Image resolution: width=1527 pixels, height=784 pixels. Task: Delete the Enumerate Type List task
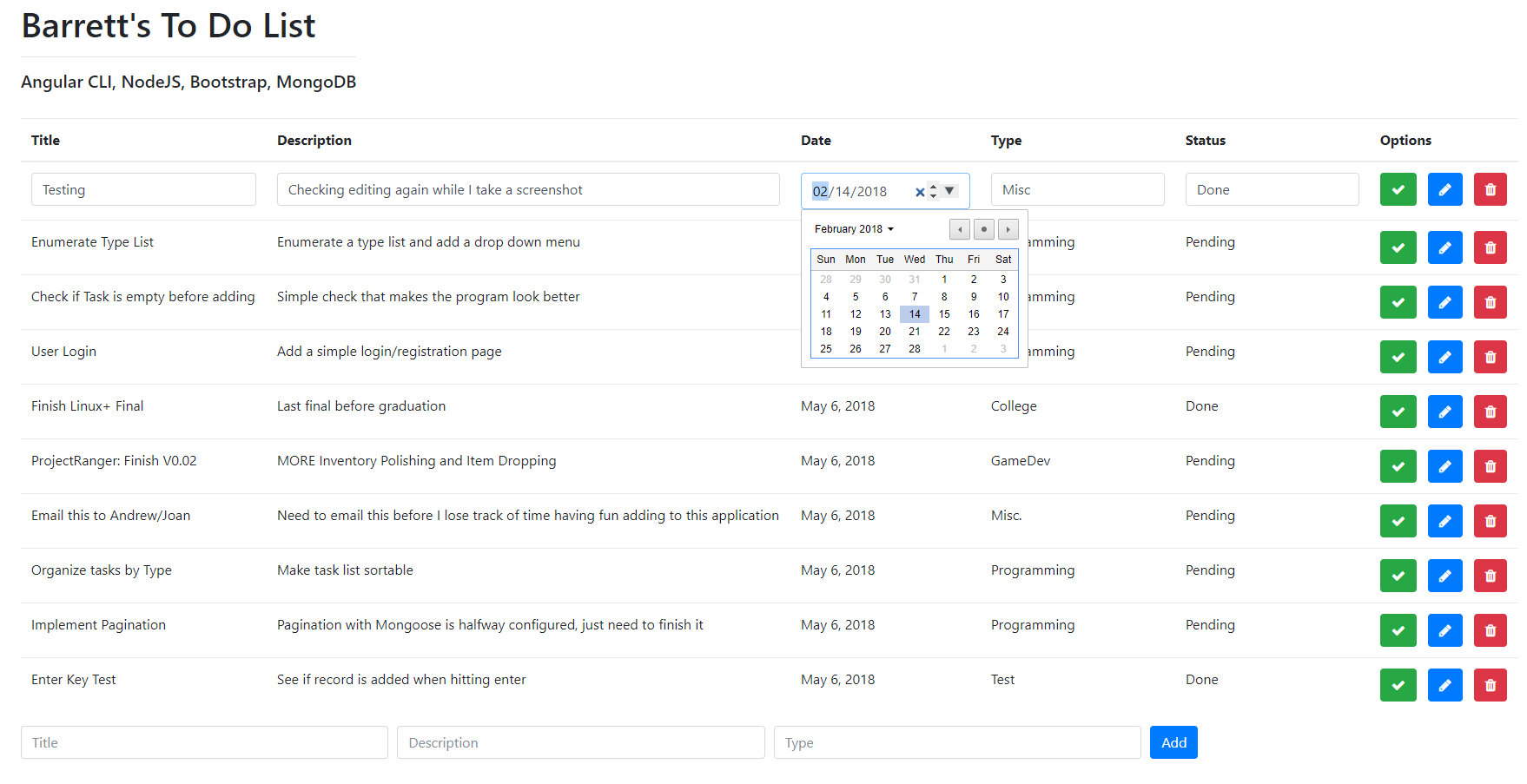click(1491, 247)
